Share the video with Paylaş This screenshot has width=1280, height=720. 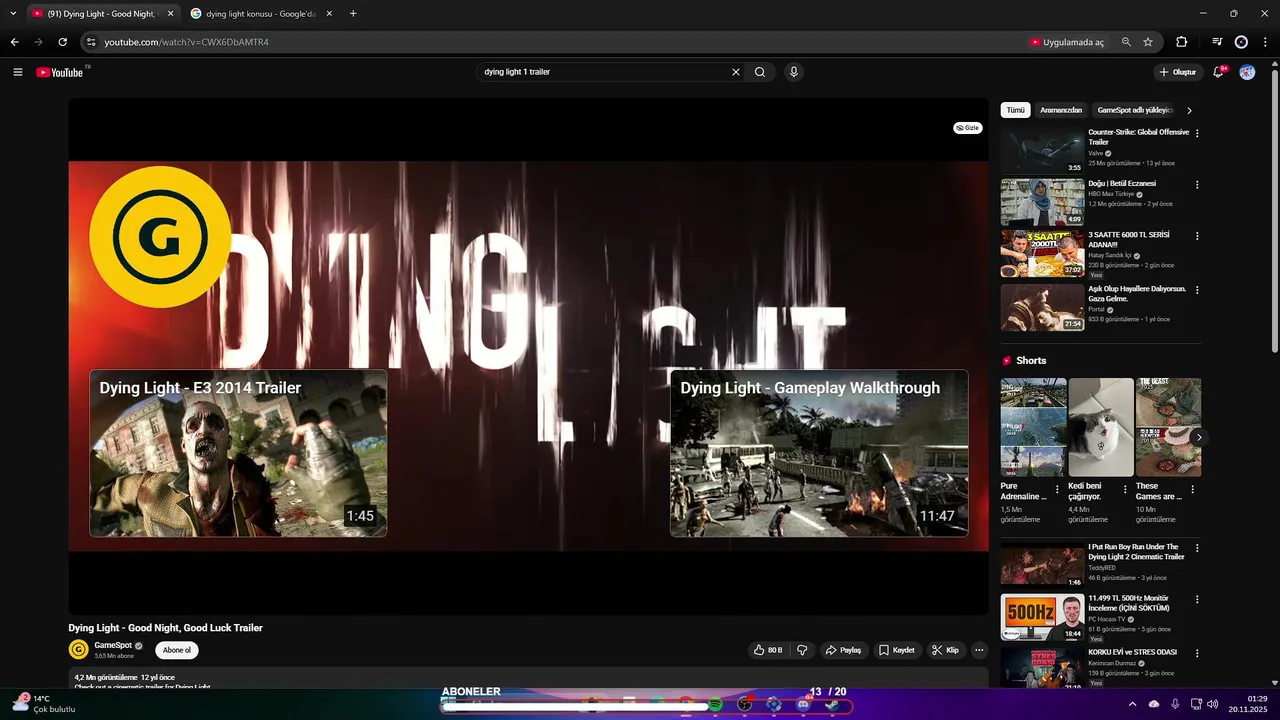point(843,650)
